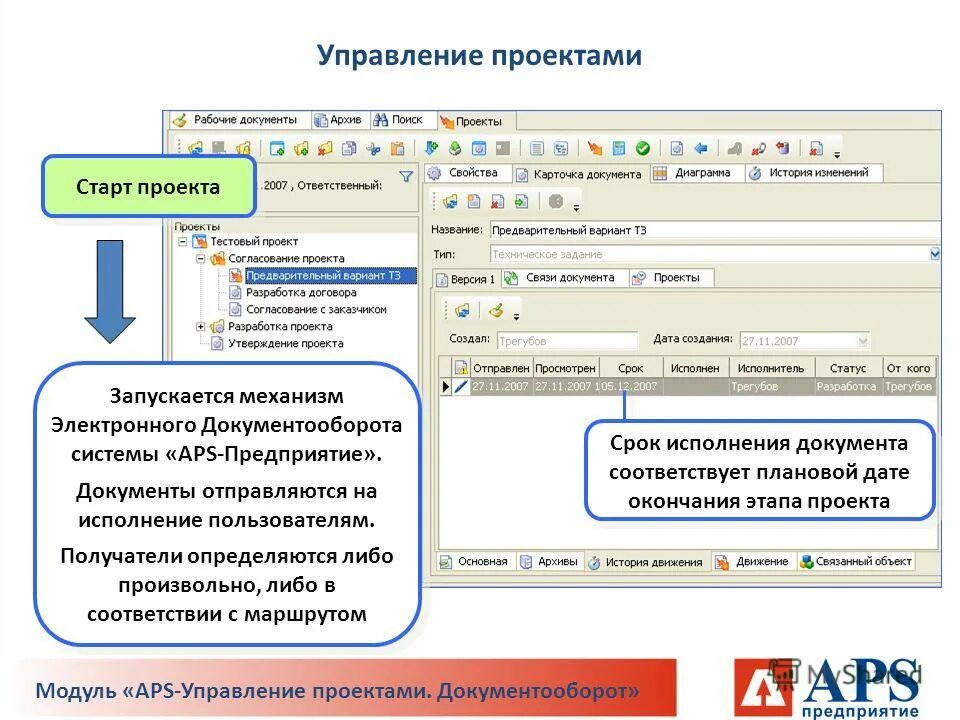Click the Исполнитель column header

pos(771,369)
